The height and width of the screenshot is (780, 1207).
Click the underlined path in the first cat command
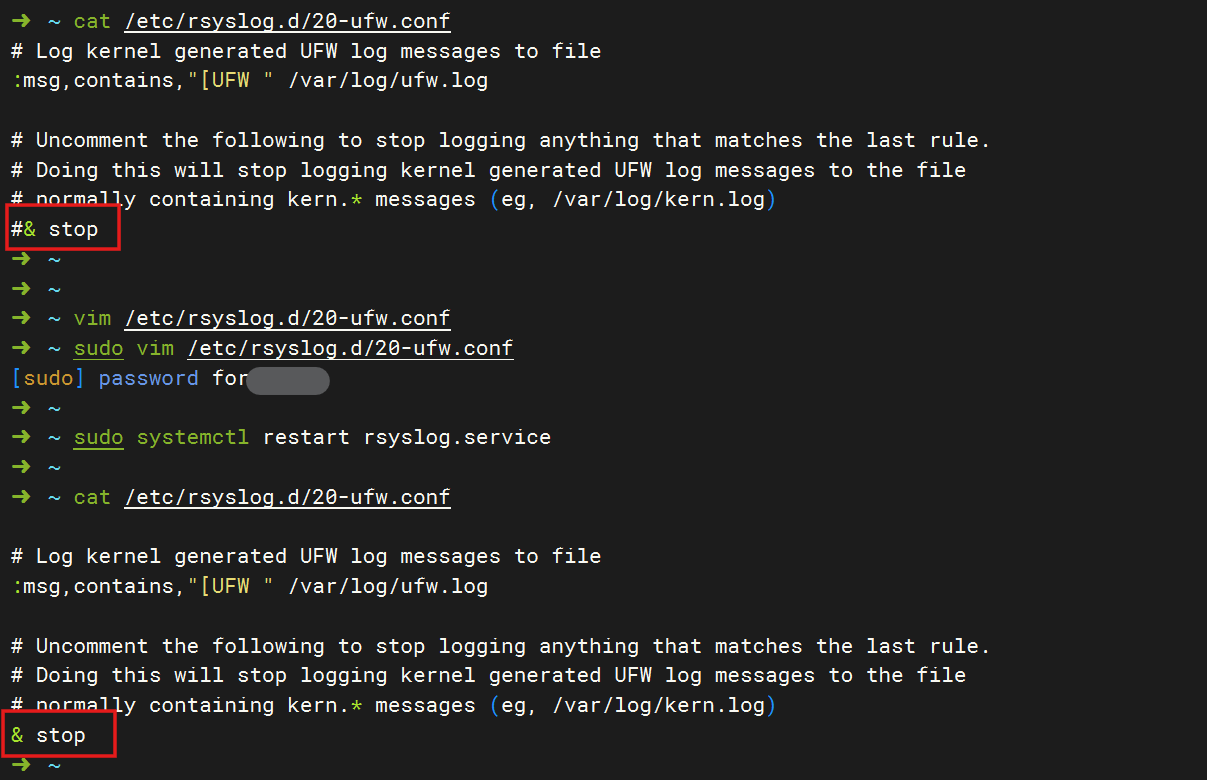click(x=287, y=21)
